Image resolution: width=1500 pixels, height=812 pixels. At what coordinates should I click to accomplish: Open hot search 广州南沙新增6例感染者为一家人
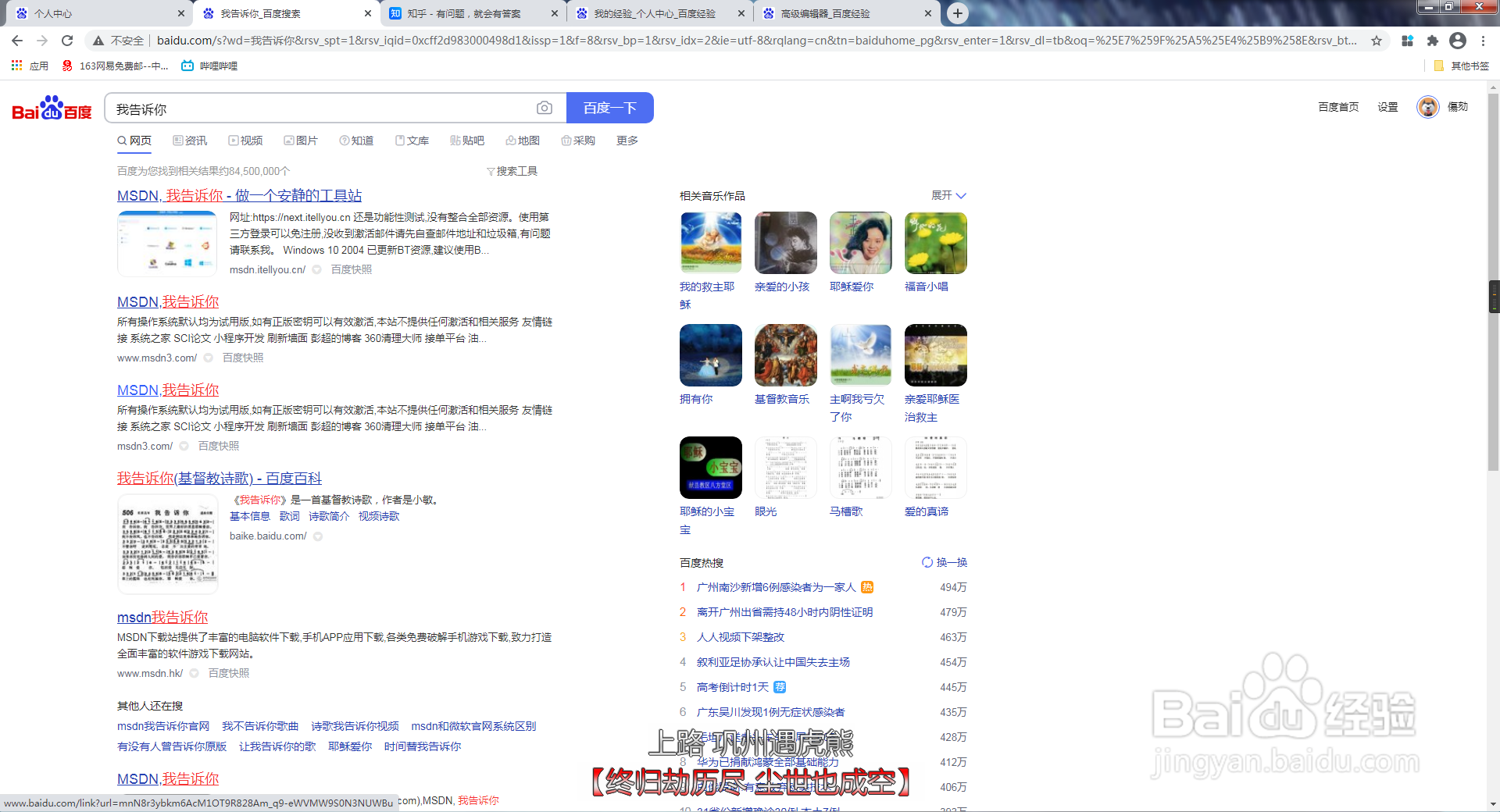(x=776, y=587)
